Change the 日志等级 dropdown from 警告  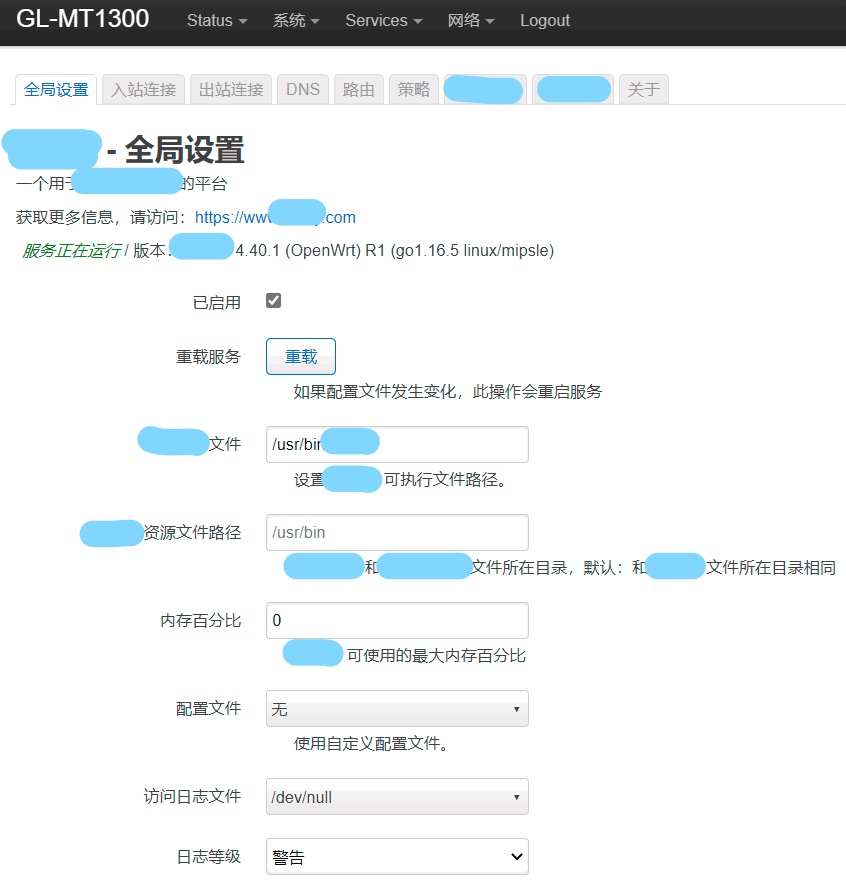click(x=396, y=857)
